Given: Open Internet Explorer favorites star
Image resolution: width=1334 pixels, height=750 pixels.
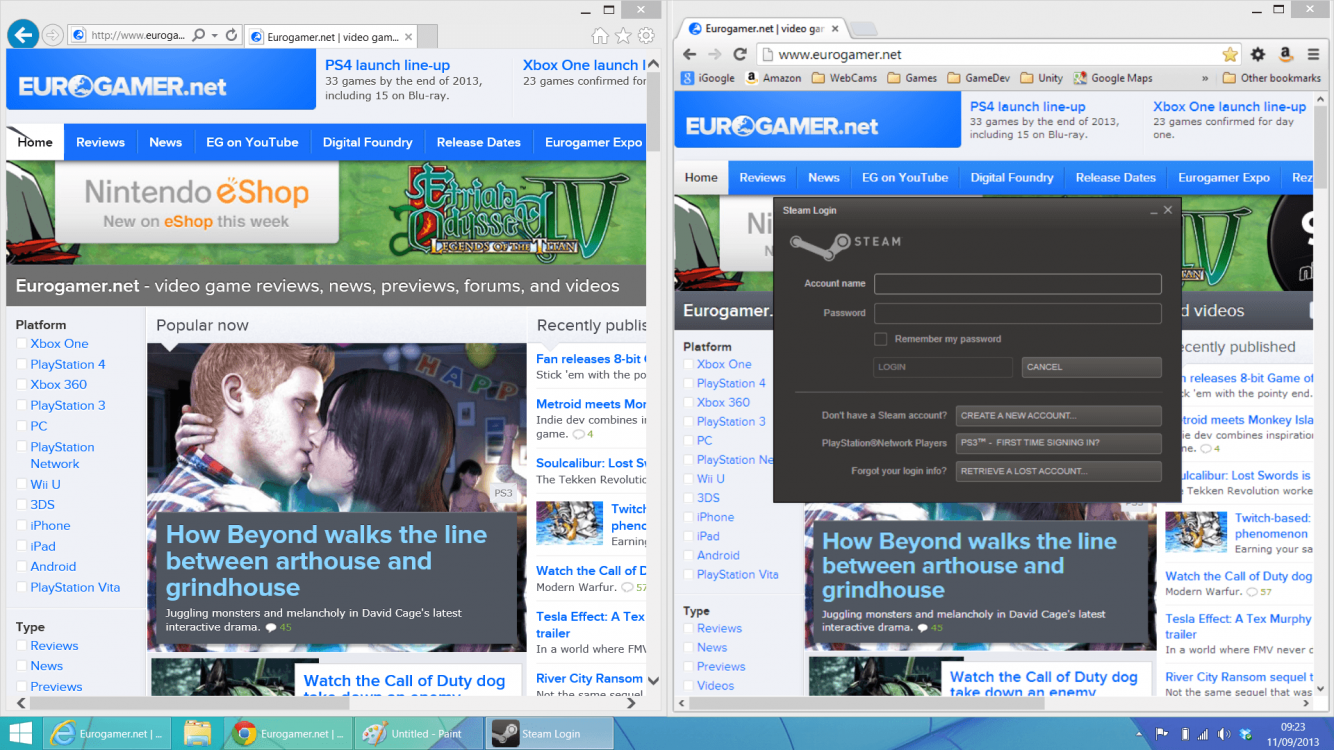Looking at the screenshot, I should (623, 36).
